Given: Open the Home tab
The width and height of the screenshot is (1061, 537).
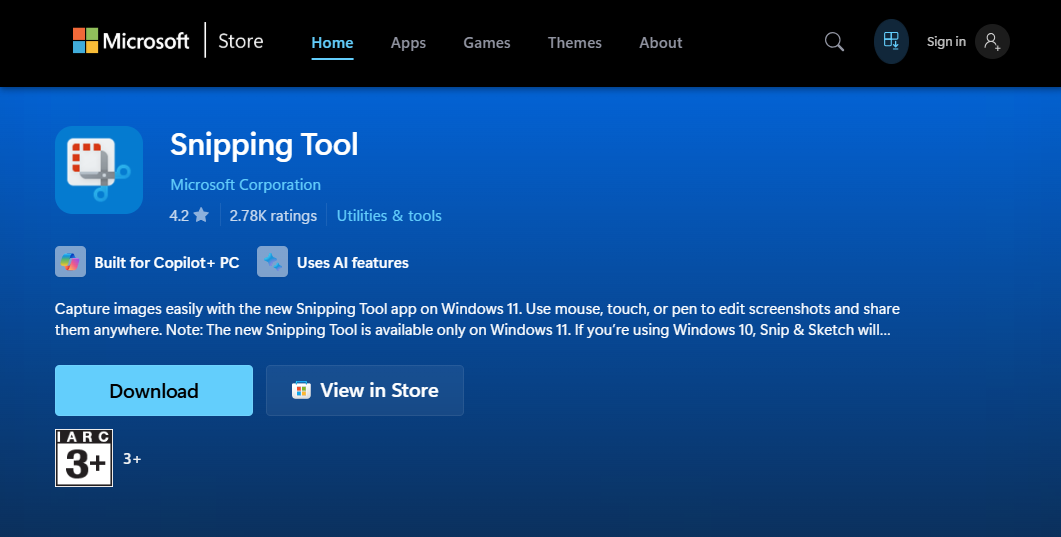Looking at the screenshot, I should pos(332,43).
